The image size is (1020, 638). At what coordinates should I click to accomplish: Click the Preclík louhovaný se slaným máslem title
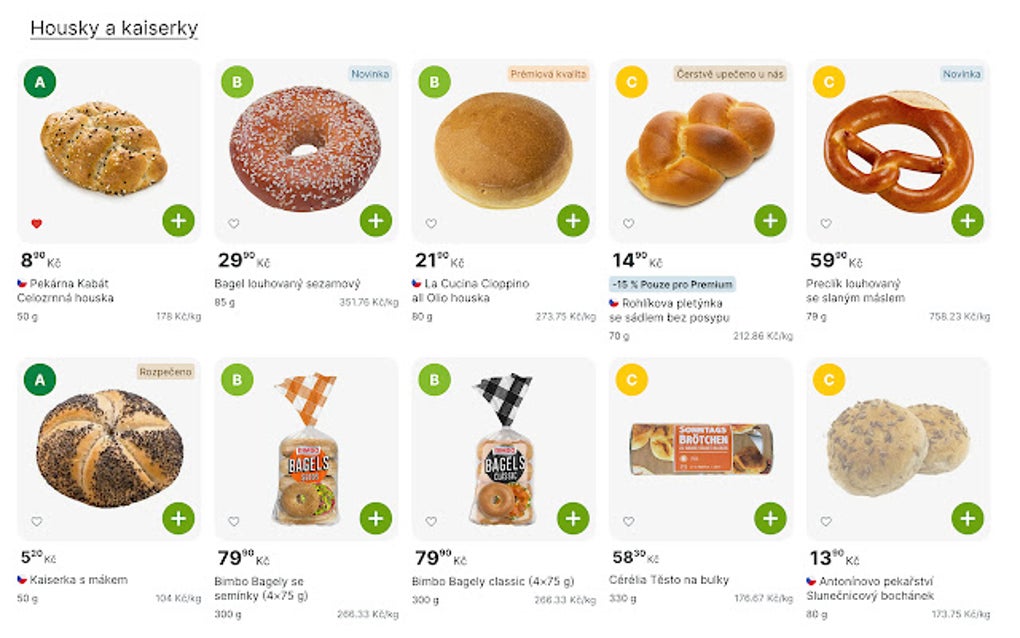pyautogui.click(x=854, y=291)
